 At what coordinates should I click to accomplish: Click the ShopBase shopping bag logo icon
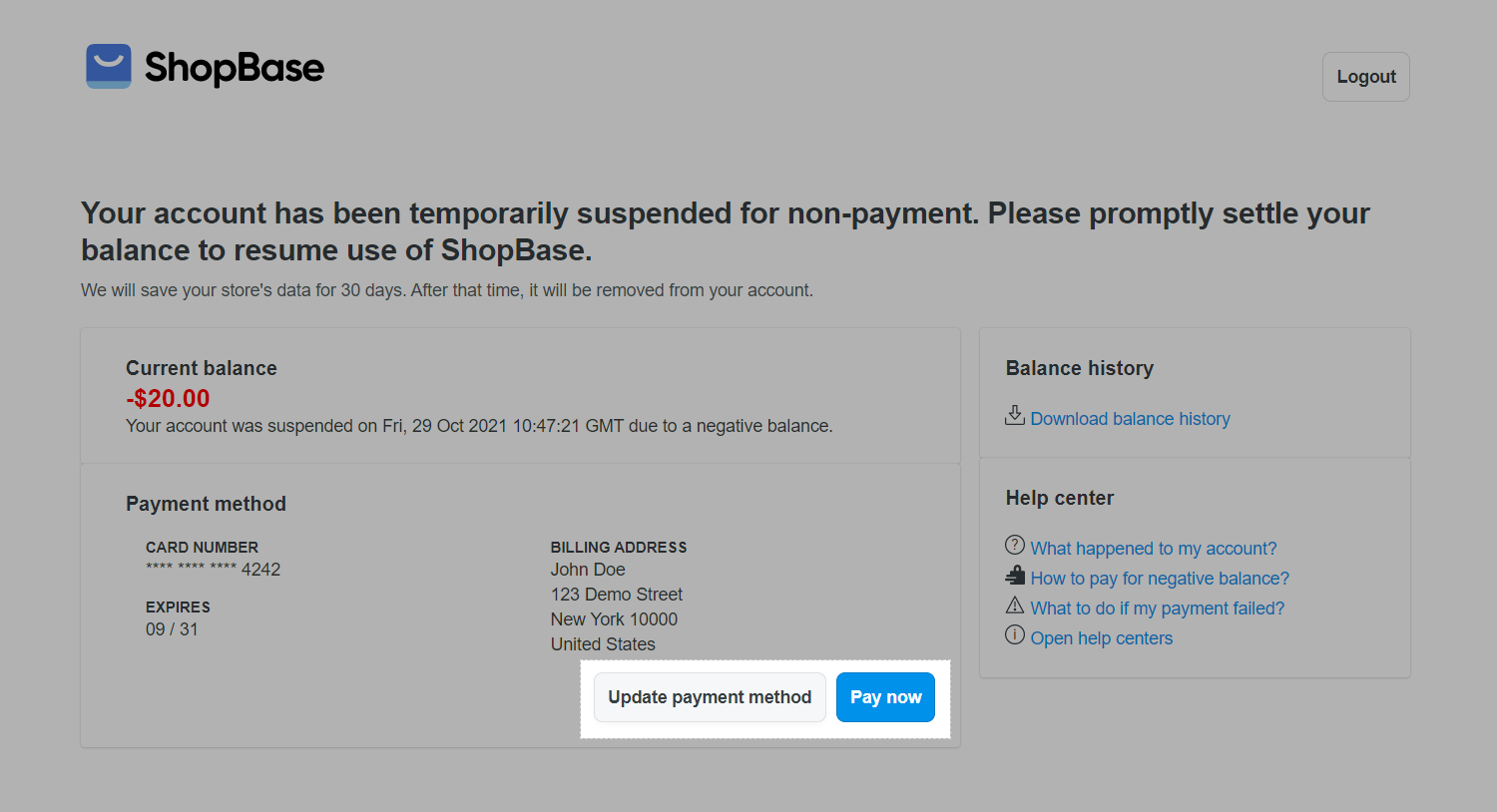click(x=109, y=66)
